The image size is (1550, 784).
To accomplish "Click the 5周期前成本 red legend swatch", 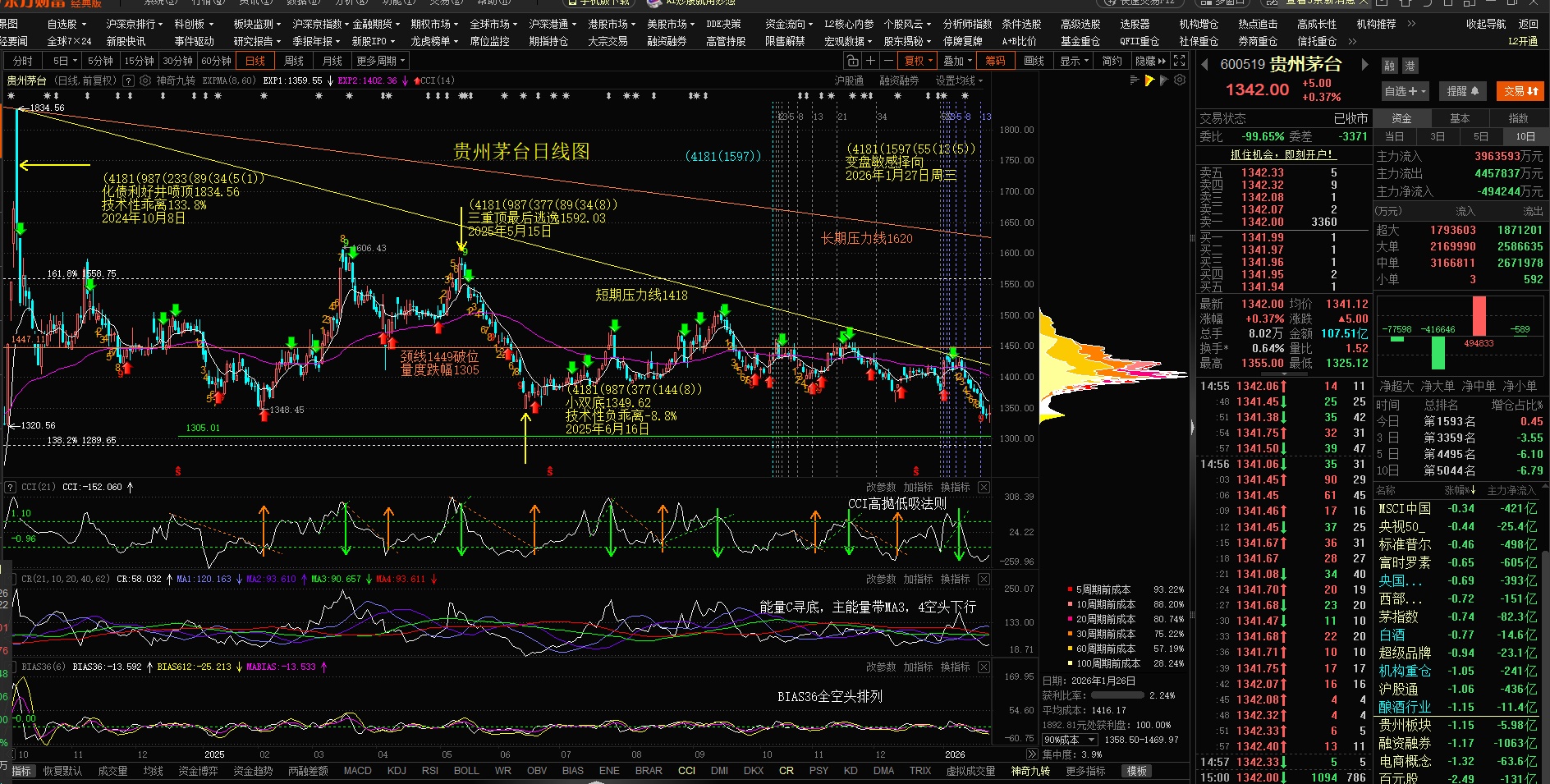I will [1070, 589].
